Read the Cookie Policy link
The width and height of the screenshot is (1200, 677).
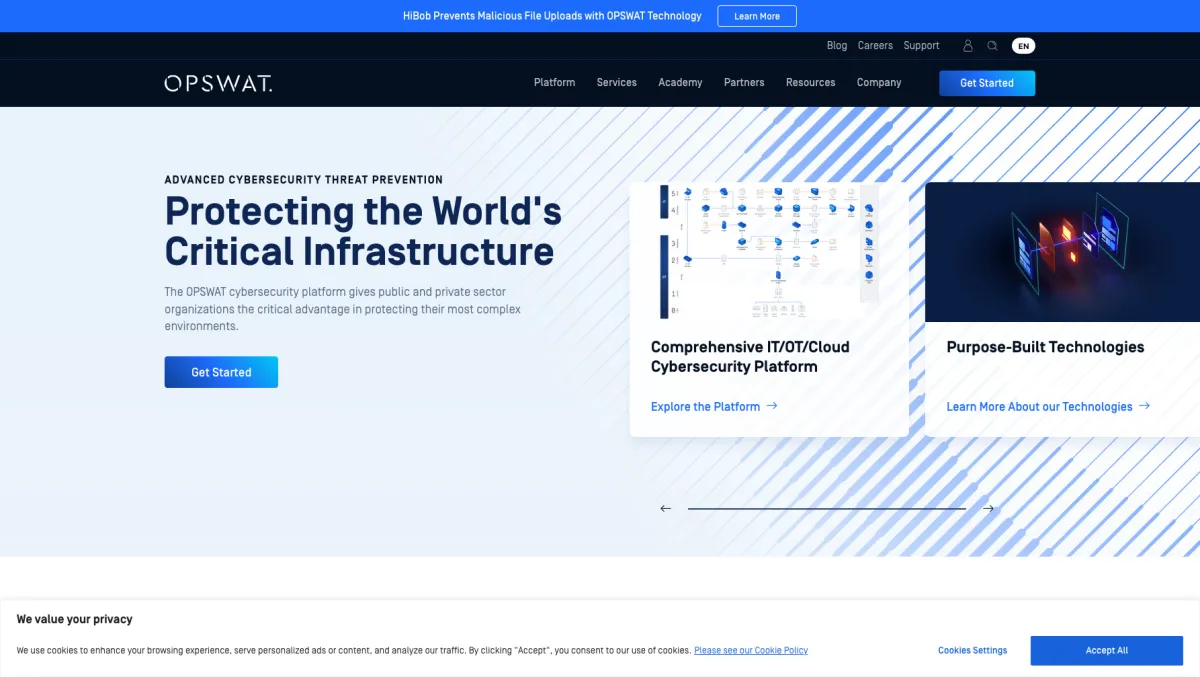point(751,650)
